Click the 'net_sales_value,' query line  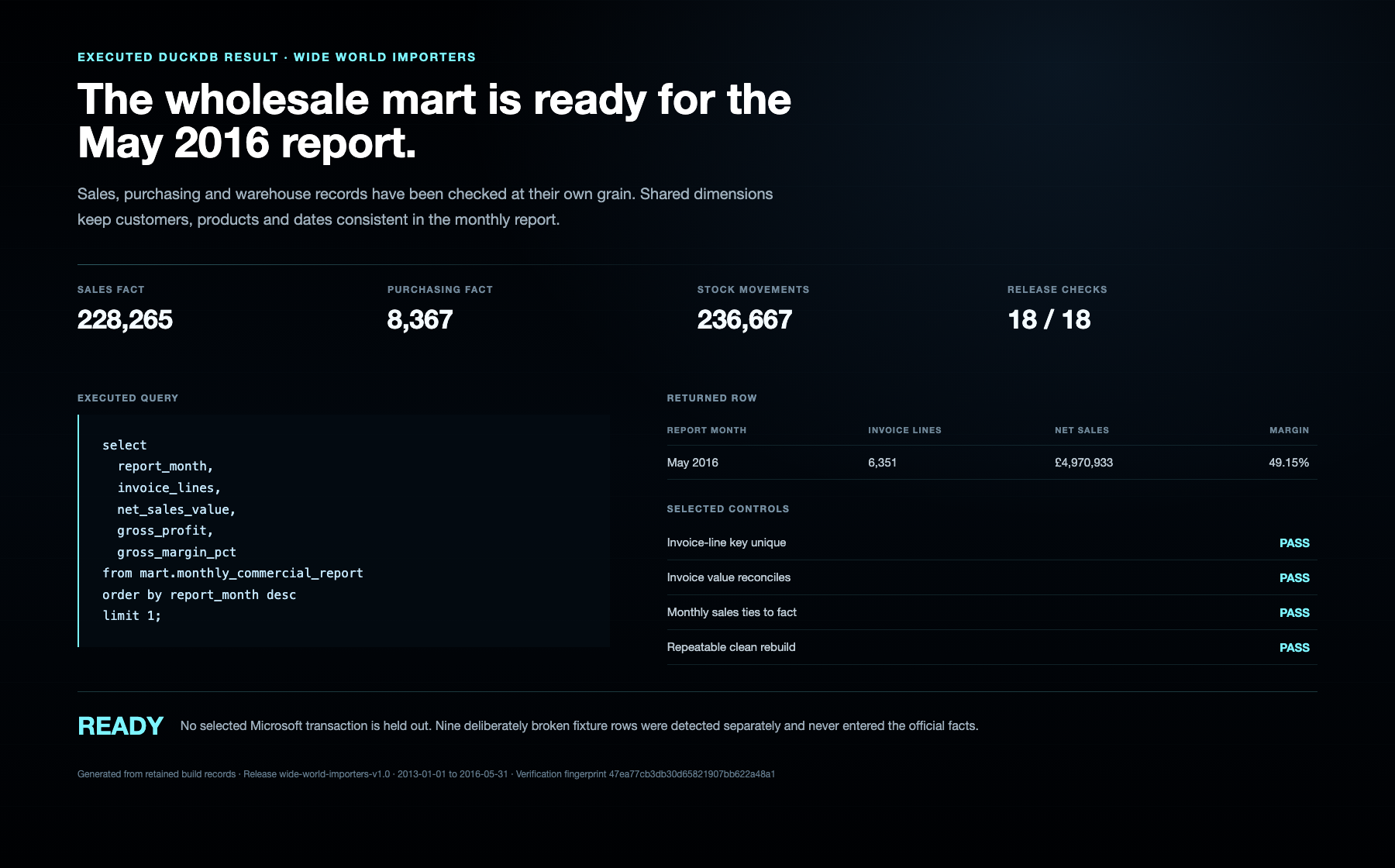[x=177, y=509]
